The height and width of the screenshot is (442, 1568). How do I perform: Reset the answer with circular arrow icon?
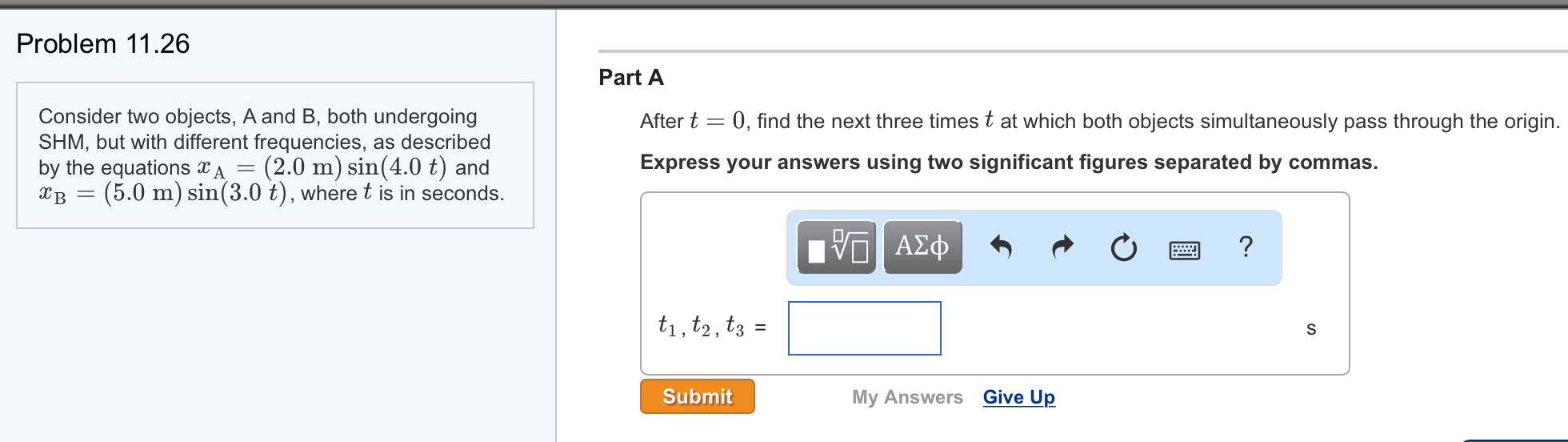coord(1123,248)
